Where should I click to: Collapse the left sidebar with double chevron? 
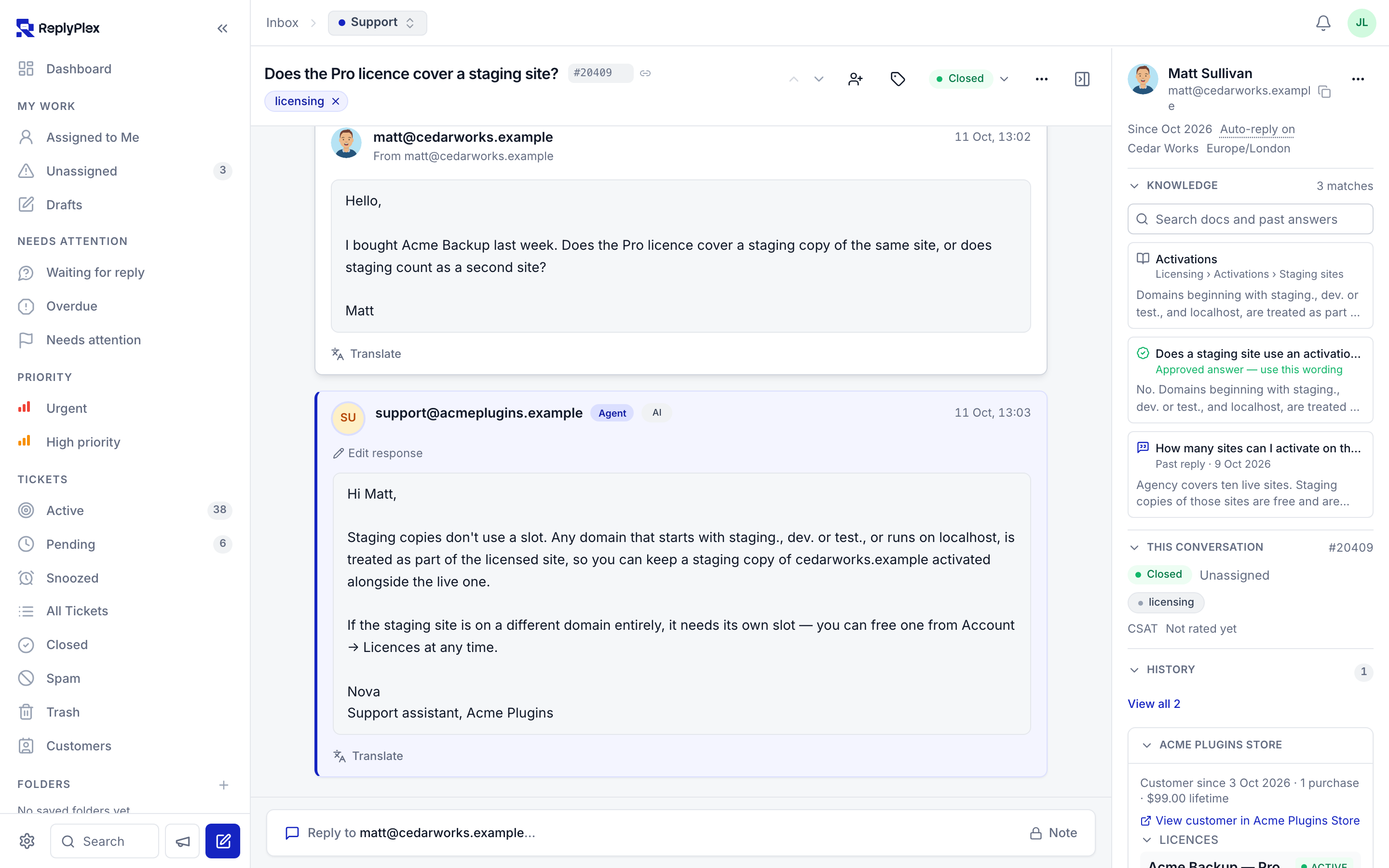(x=222, y=28)
